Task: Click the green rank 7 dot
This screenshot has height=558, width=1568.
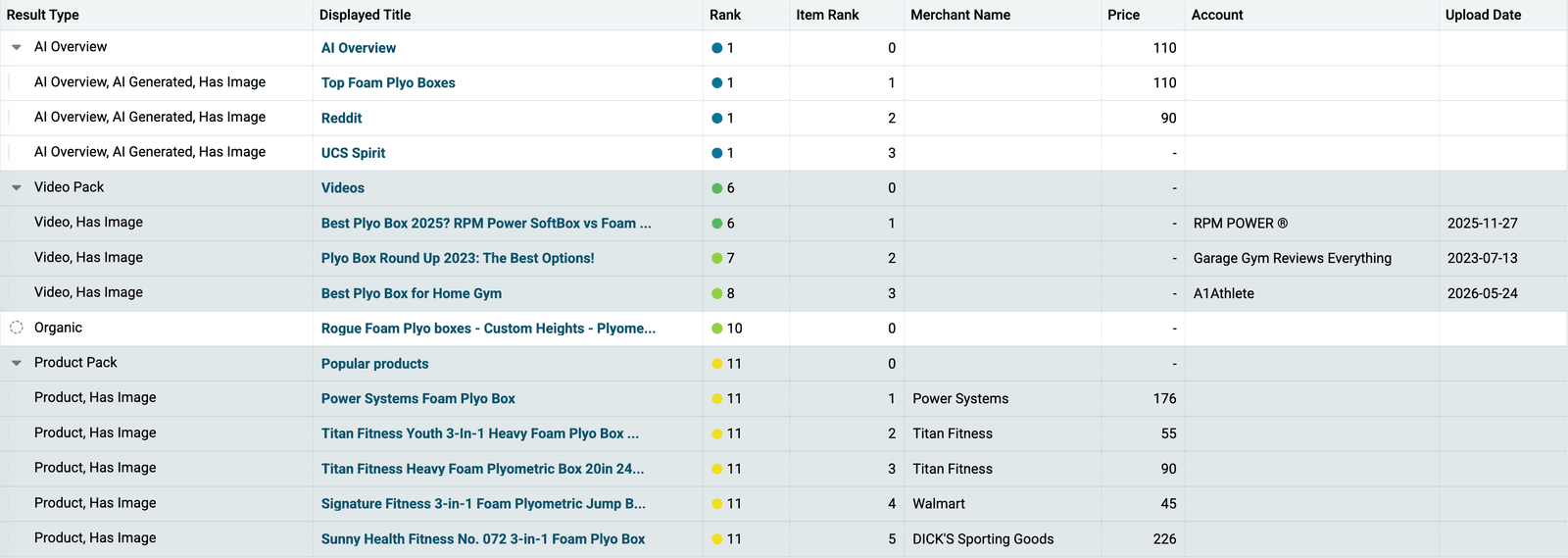Action: coord(717,258)
